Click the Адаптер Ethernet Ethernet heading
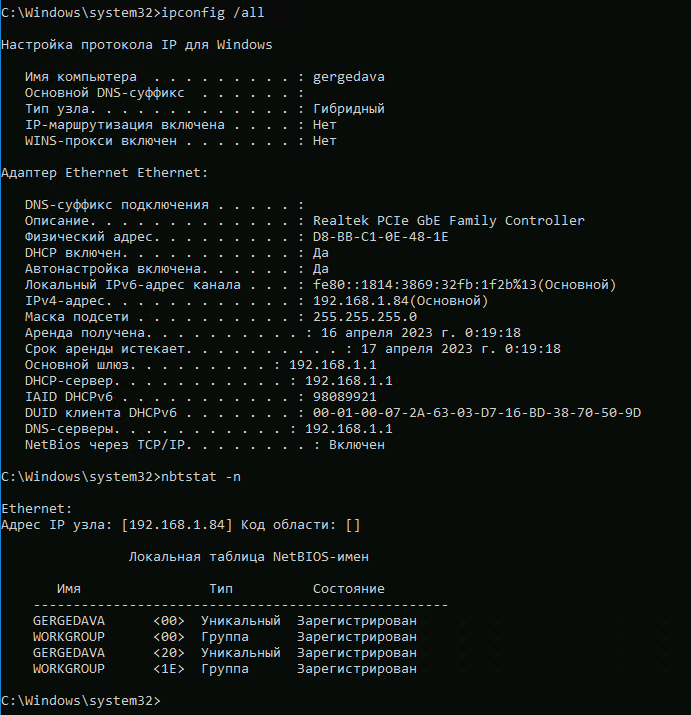Image resolution: width=691 pixels, height=715 pixels. click(x=104, y=173)
